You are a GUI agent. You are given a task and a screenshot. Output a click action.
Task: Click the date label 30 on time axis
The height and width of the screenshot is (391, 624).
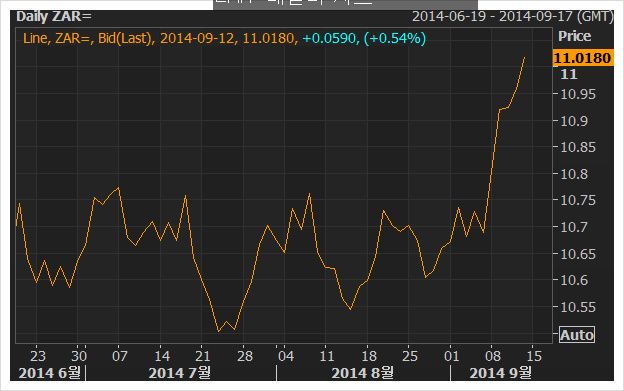tap(79, 356)
